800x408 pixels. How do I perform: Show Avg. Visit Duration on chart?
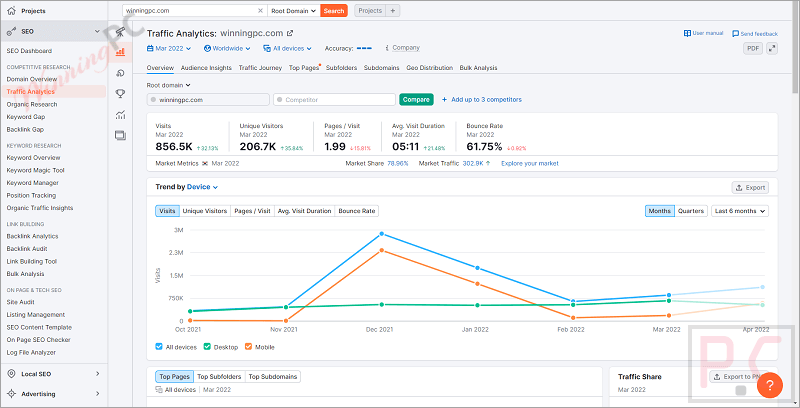[305, 211]
